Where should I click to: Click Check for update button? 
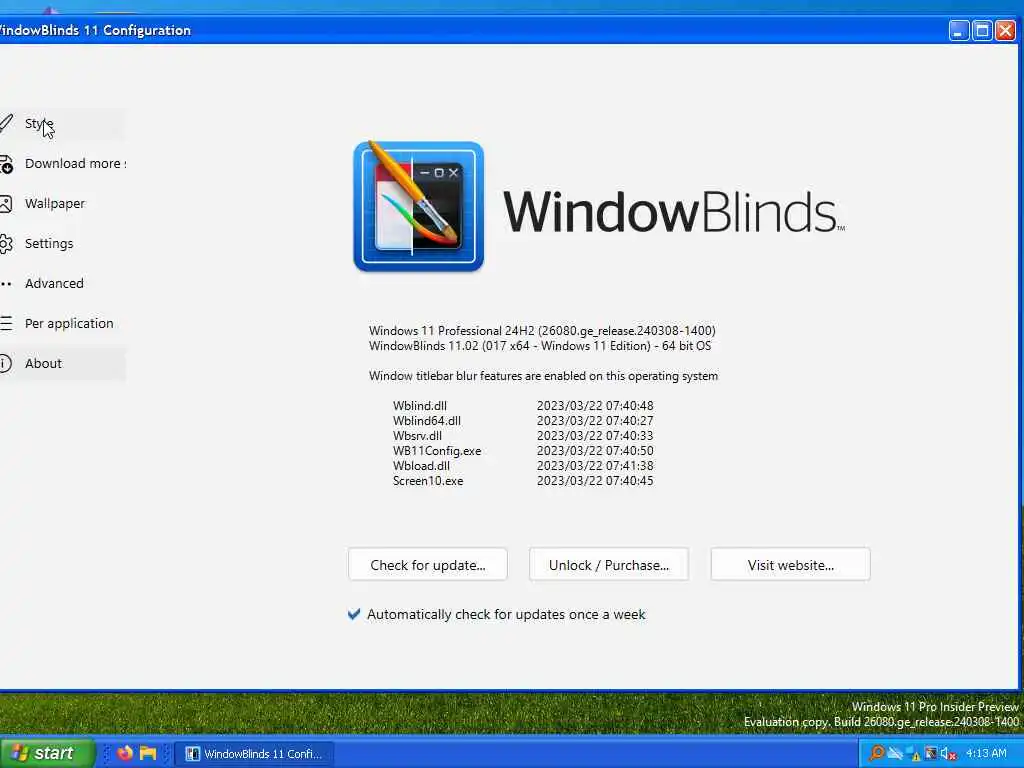[428, 565]
